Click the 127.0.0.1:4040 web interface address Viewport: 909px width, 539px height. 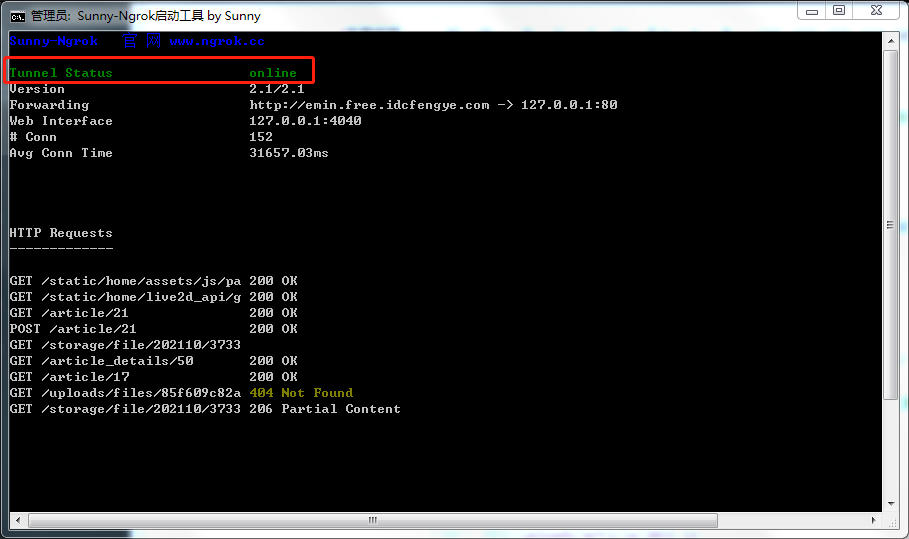coord(305,121)
